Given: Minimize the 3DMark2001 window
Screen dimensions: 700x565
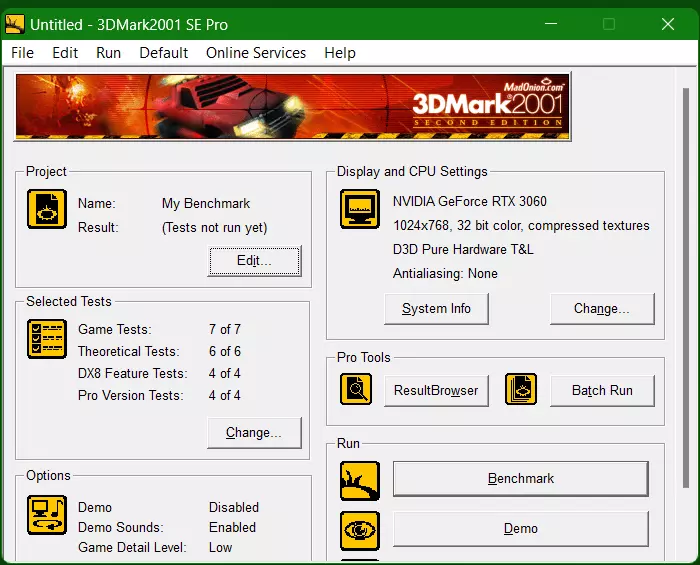Looking at the screenshot, I should pyautogui.click(x=551, y=24).
